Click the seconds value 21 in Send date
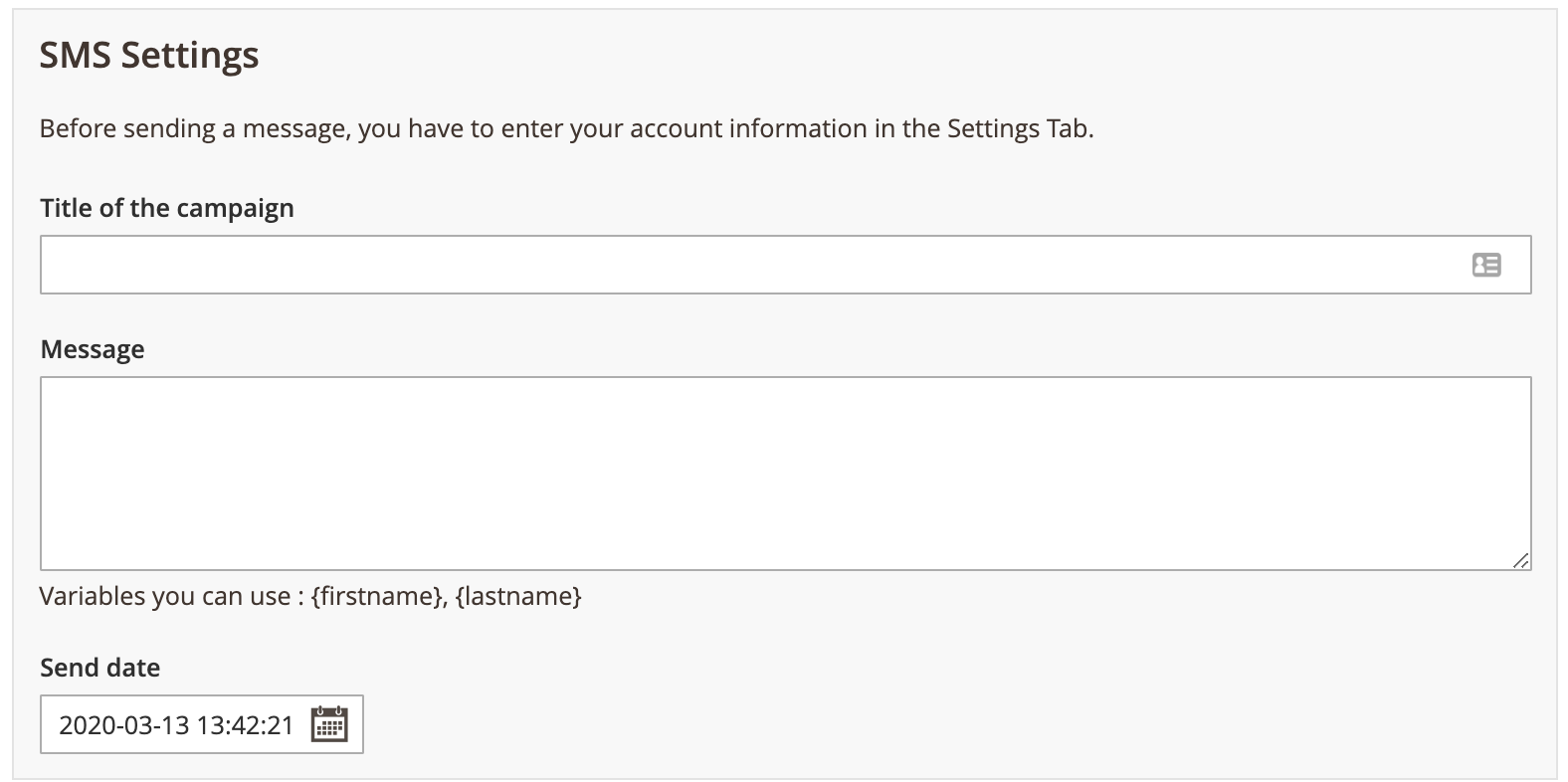Image resolution: width=1568 pixels, height=782 pixels. tap(282, 725)
